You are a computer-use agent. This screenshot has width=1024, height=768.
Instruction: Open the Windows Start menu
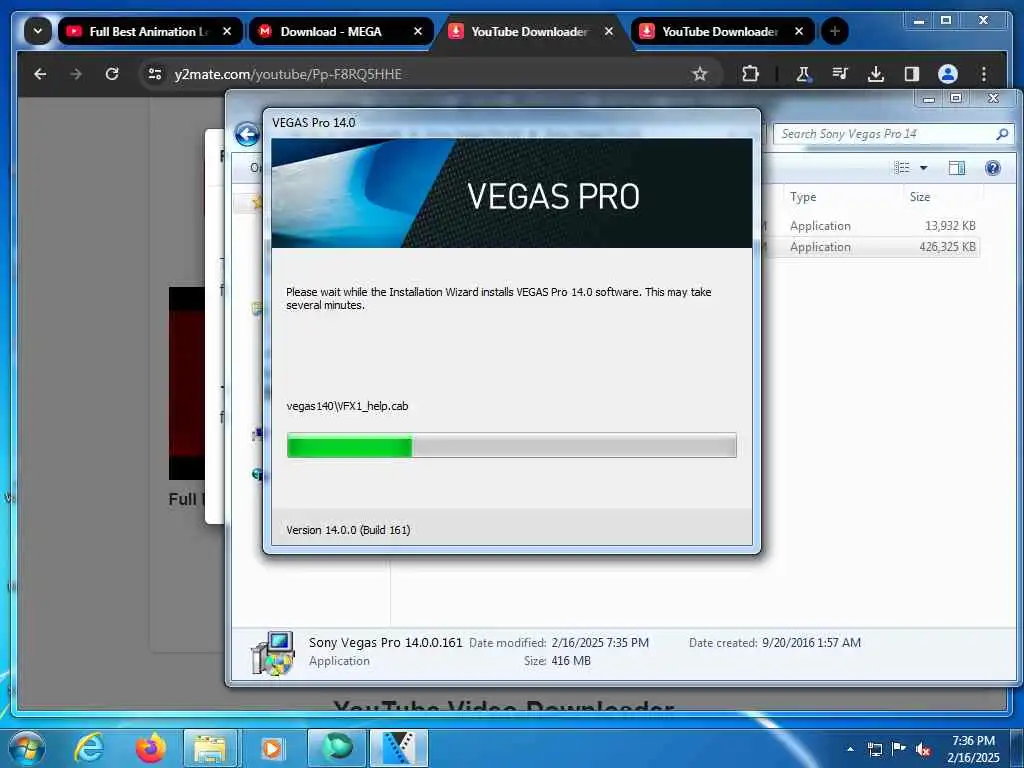coord(26,748)
